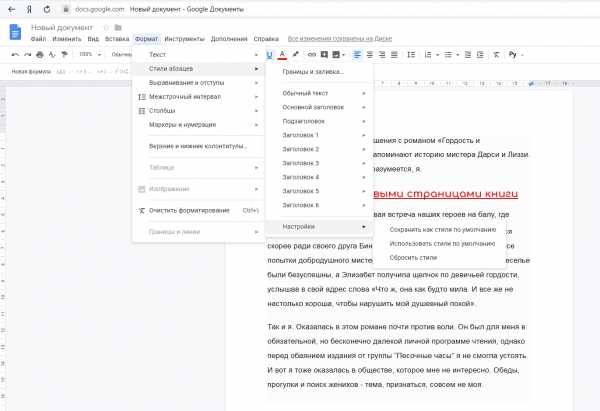
Task: Run the spell check from the toolbar
Action: click(52, 55)
